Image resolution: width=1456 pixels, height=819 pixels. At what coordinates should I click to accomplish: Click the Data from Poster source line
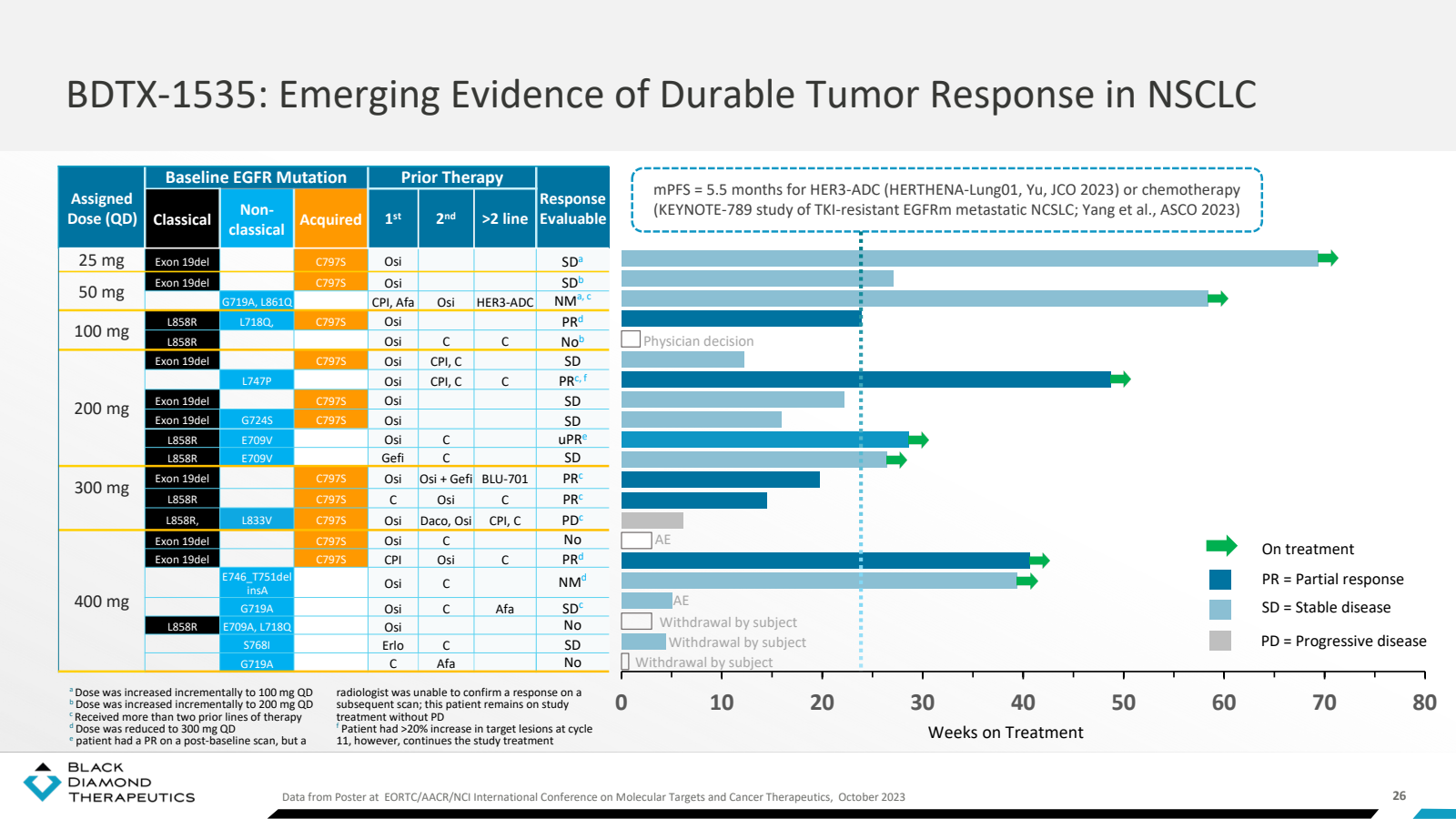[x=593, y=797]
